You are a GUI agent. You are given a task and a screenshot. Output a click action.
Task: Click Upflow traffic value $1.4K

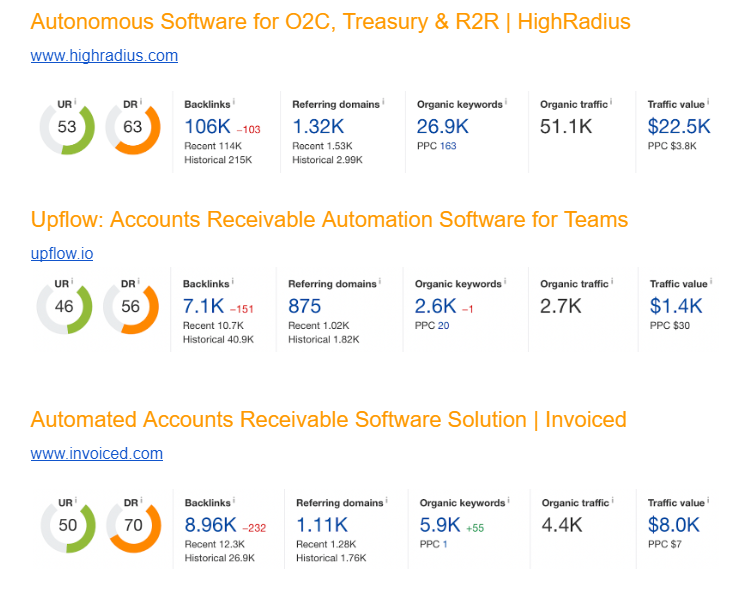point(676,306)
